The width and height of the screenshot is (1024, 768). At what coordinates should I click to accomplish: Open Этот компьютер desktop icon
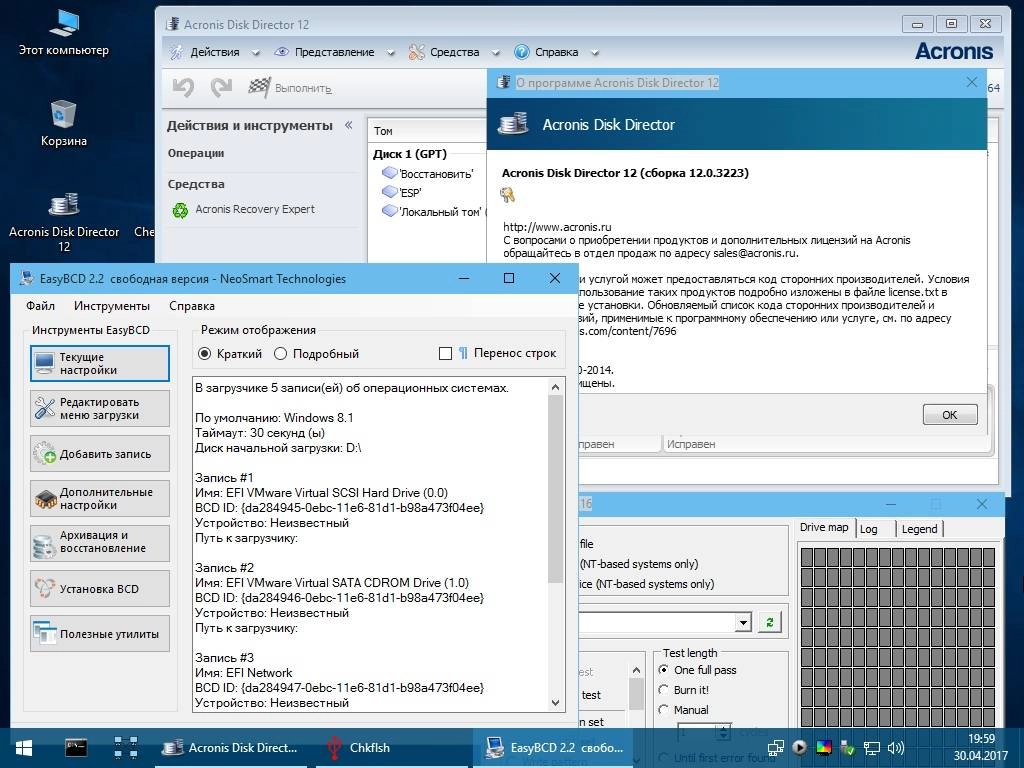63,33
